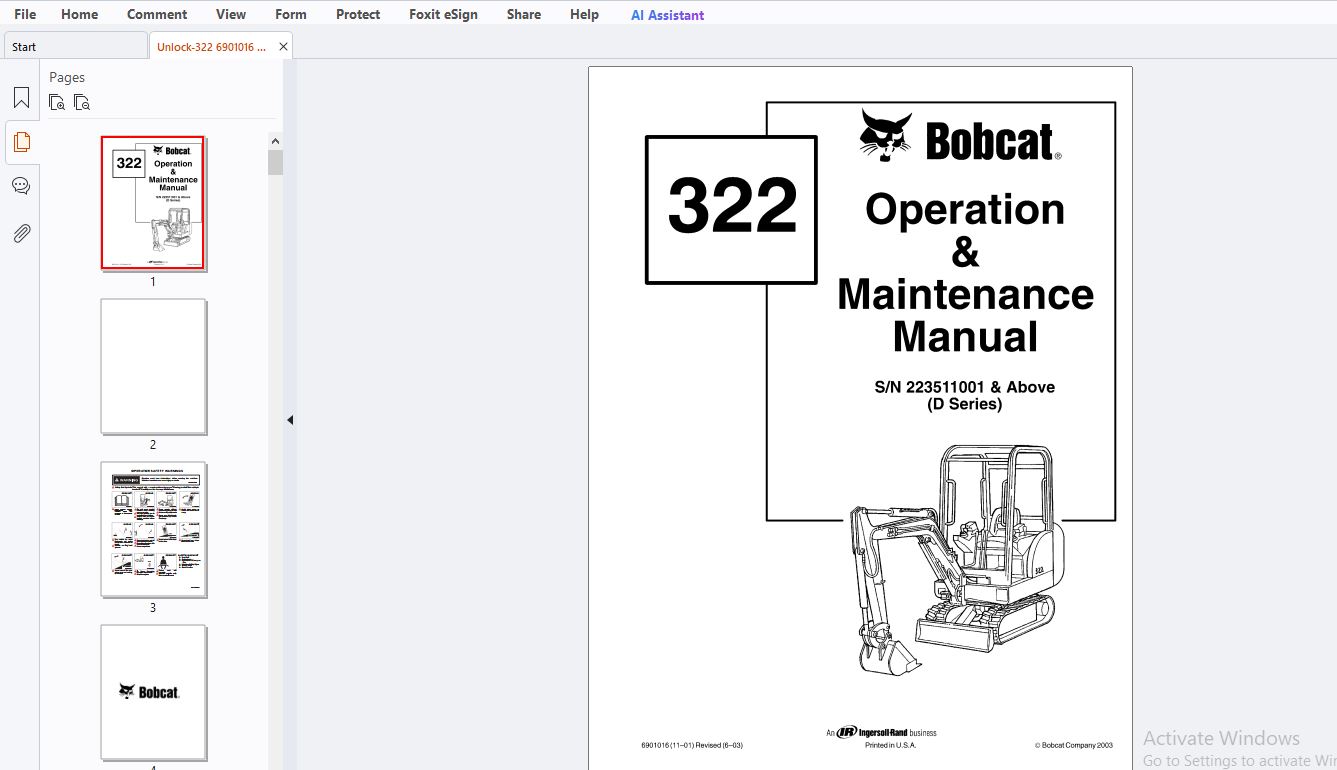The image size is (1337, 770).
Task: Switch to the Start document tab
Action: [x=75, y=46]
